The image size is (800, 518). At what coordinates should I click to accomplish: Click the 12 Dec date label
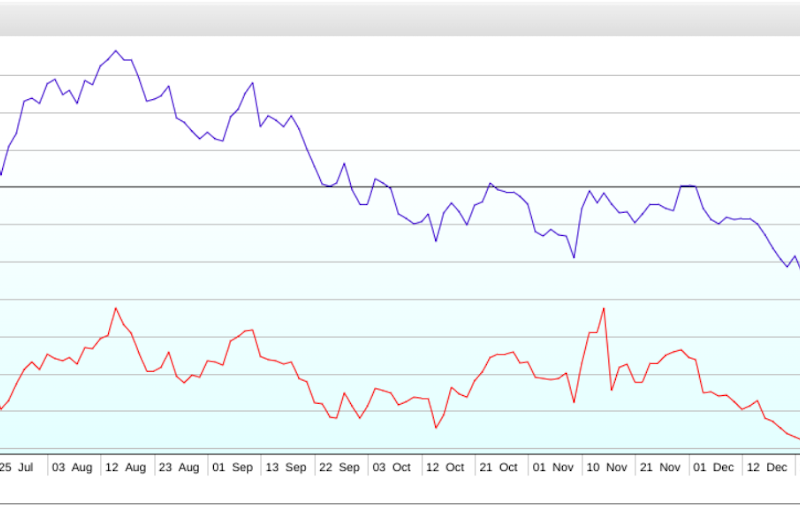tap(767, 467)
